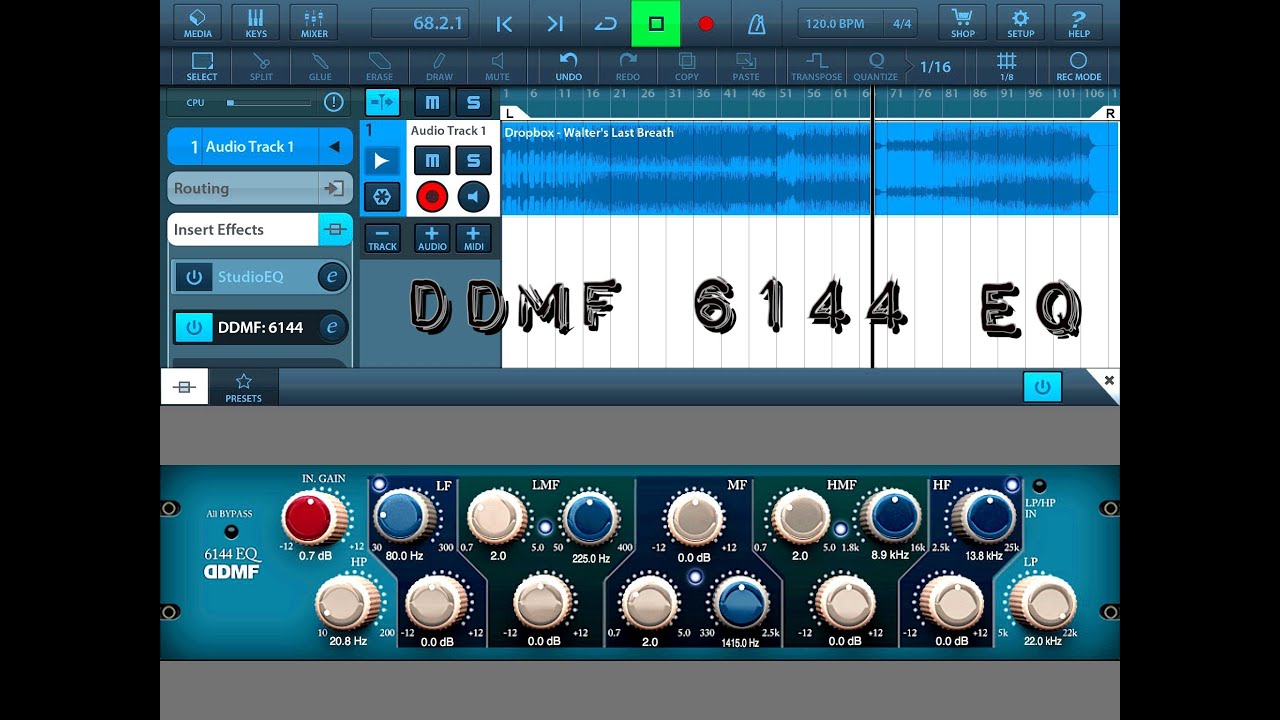Screen dimensions: 1280x720
Task: Click the HP filter knob at 20.8 Hz
Action: [346, 603]
